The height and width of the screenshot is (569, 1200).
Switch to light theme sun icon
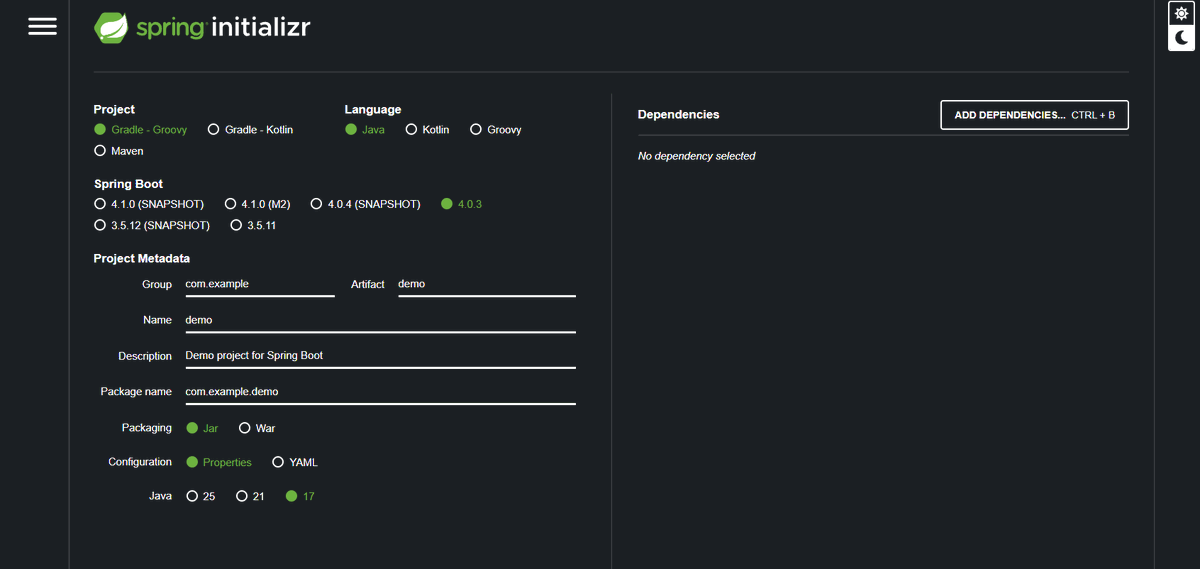point(1182,13)
